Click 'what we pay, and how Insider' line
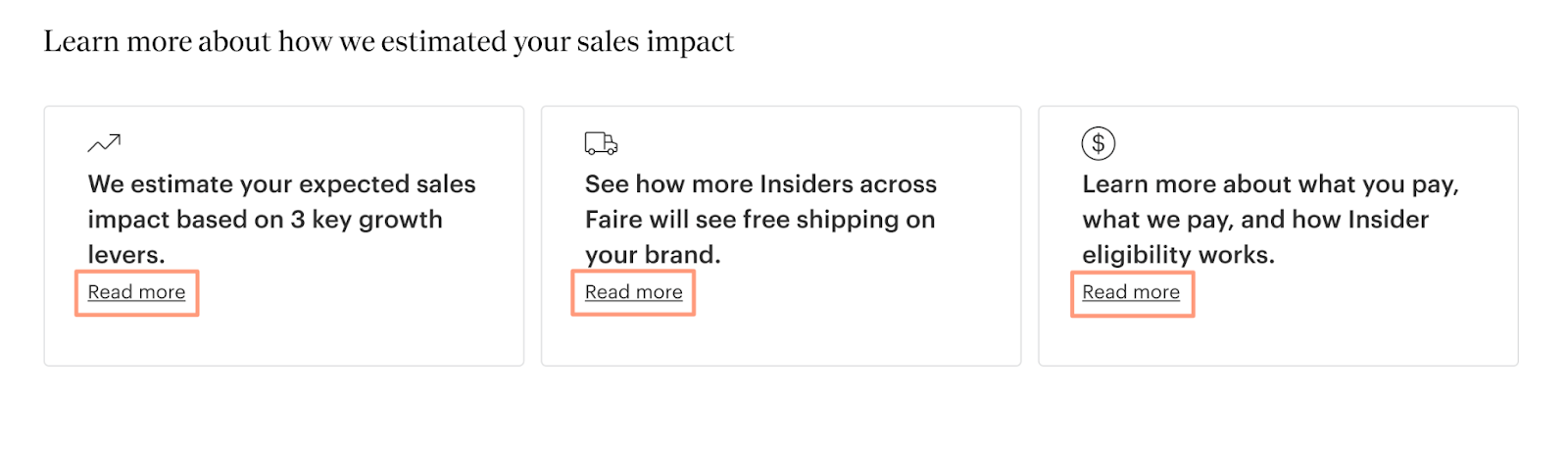 pyautogui.click(x=1255, y=220)
